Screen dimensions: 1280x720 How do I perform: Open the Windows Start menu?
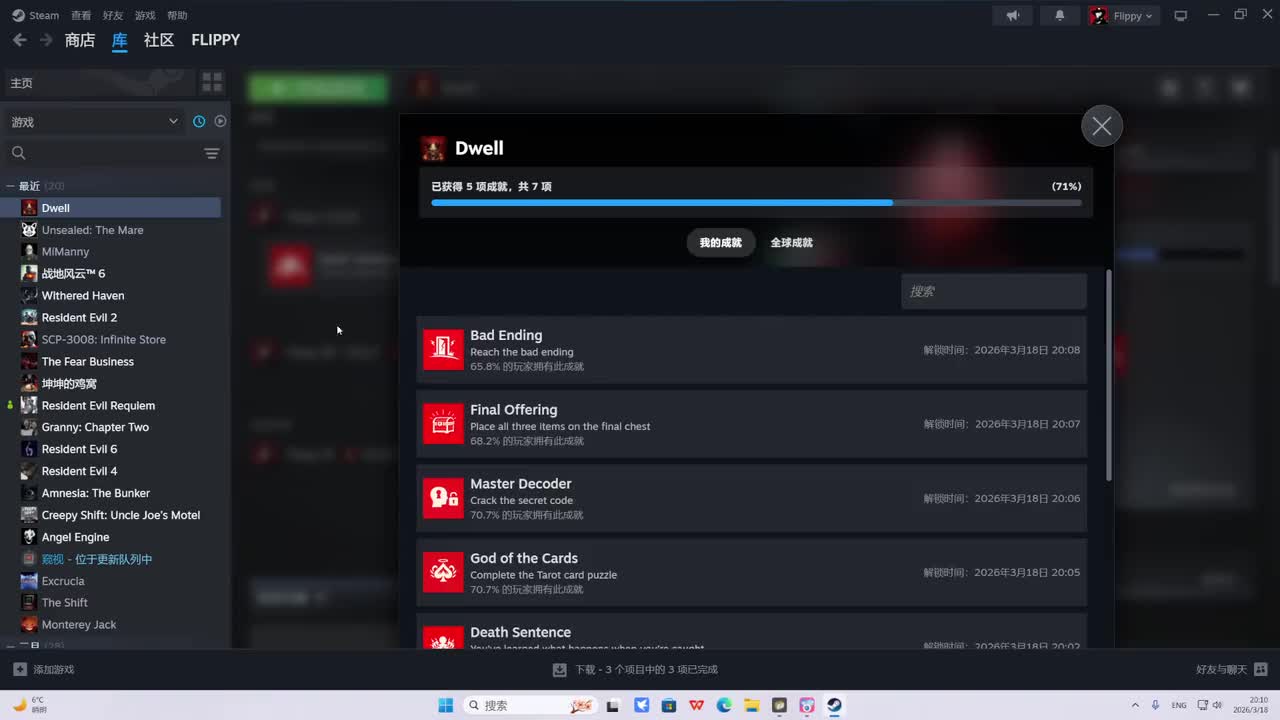pos(446,705)
